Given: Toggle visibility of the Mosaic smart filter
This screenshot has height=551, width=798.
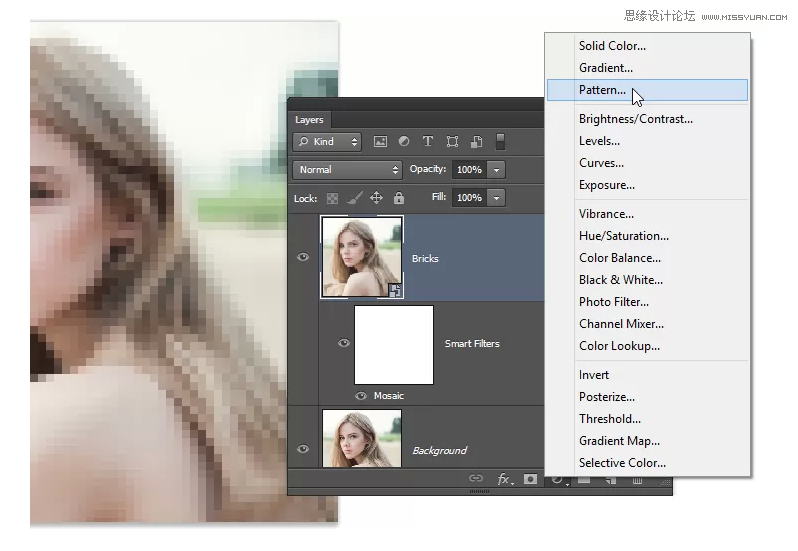Looking at the screenshot, I should tap(361, 396).
